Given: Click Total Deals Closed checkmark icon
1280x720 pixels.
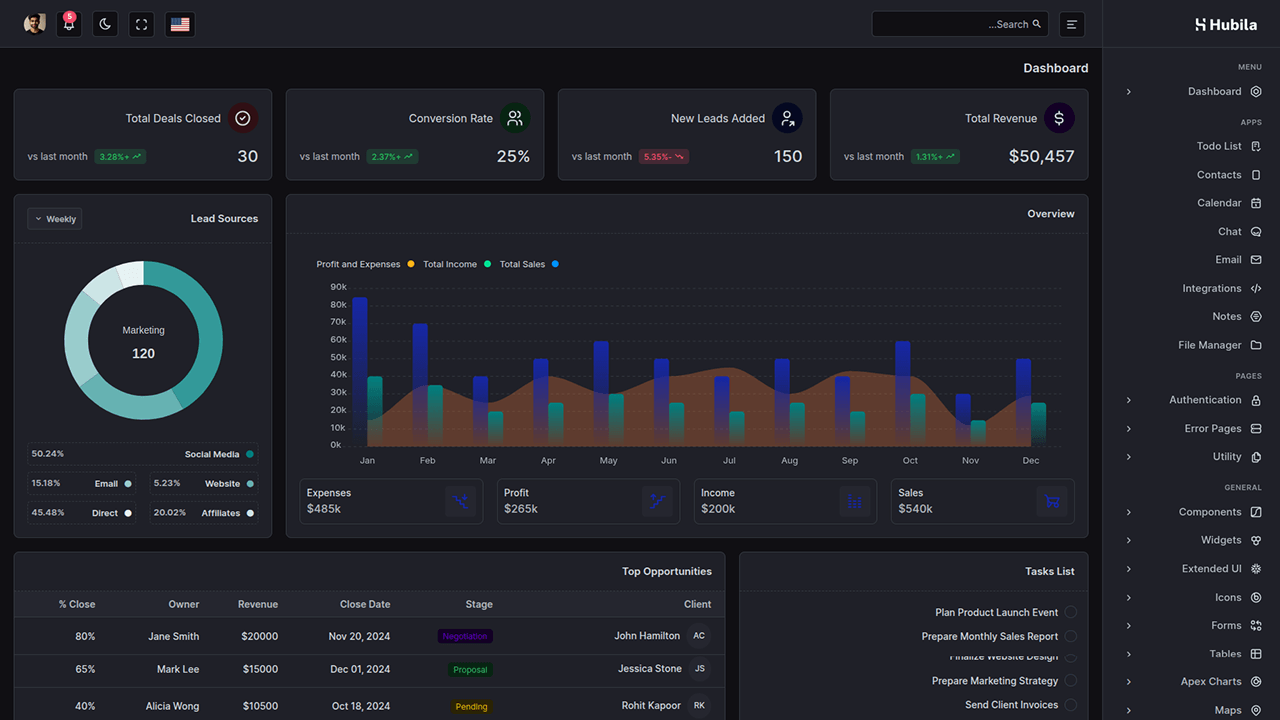Looking at the screenshot, I should (243, 118).
